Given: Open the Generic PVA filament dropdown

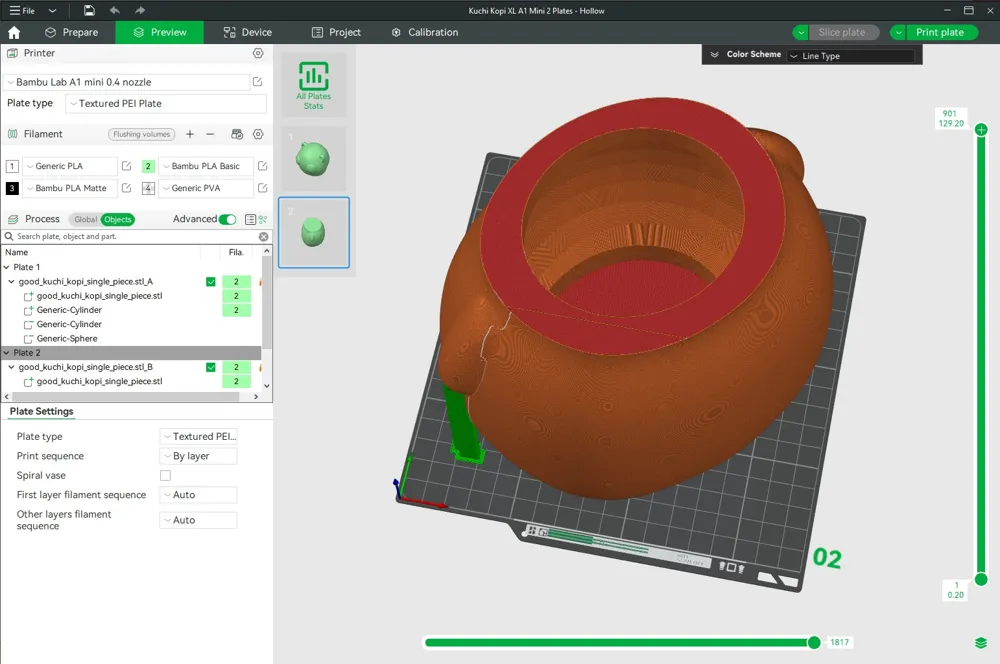Looking at the screenshot, I should [205, 188].
